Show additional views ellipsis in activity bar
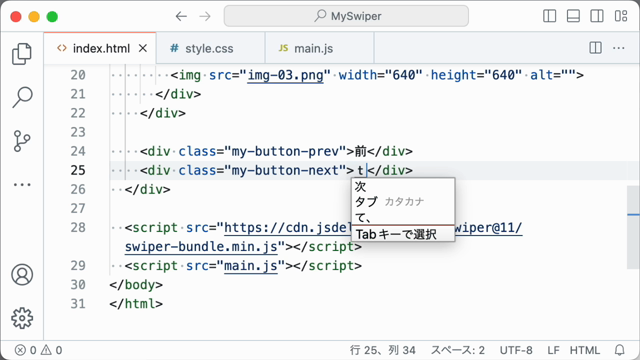 tap(22, 185)
